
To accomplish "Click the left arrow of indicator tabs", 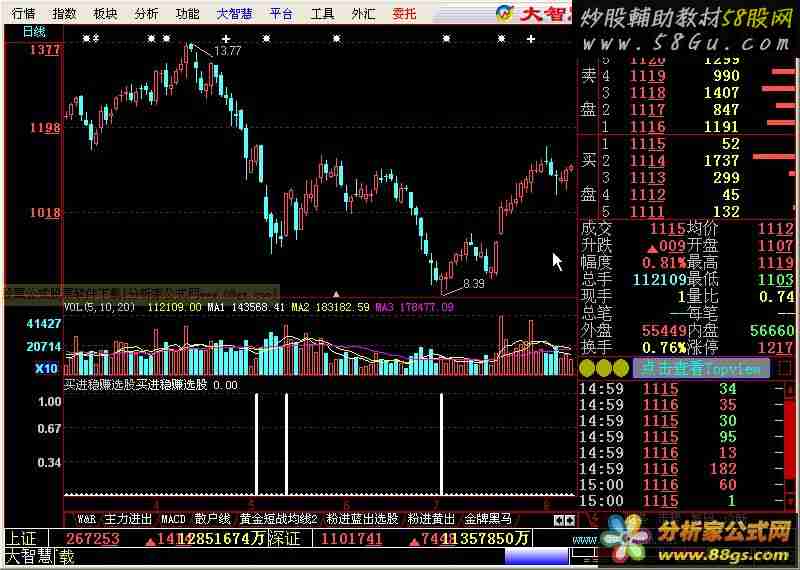I will (x=559, y=520).
